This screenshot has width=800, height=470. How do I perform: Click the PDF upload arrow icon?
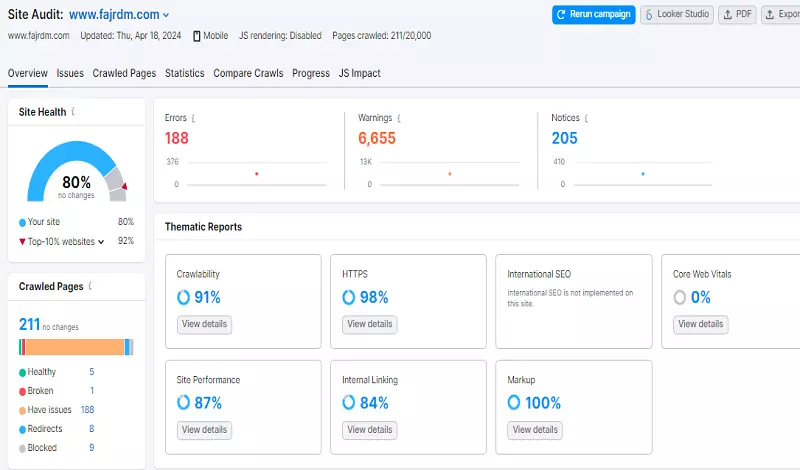coord(728,14)
